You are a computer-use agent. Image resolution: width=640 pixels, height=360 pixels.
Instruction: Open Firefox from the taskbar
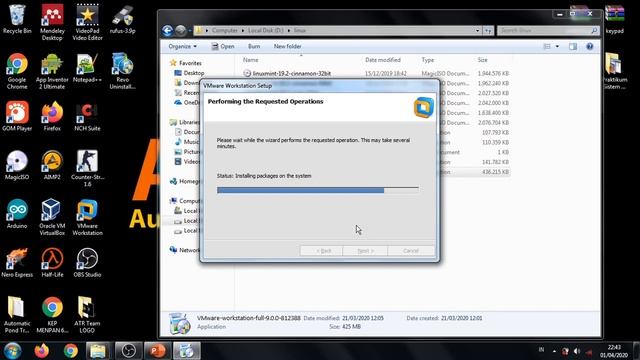42,351
